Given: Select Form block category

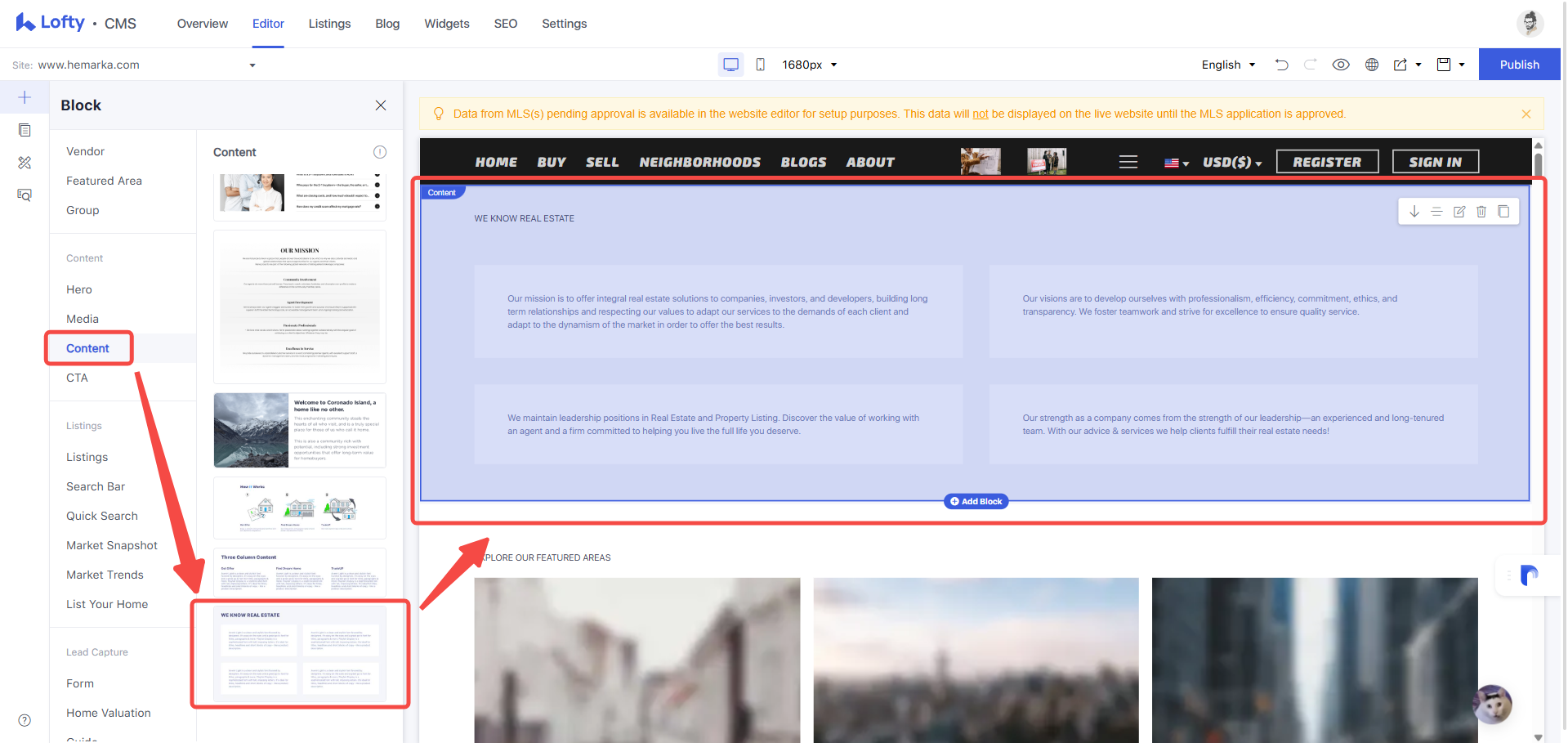Looking at the screenshot, I should click(80, 683).
